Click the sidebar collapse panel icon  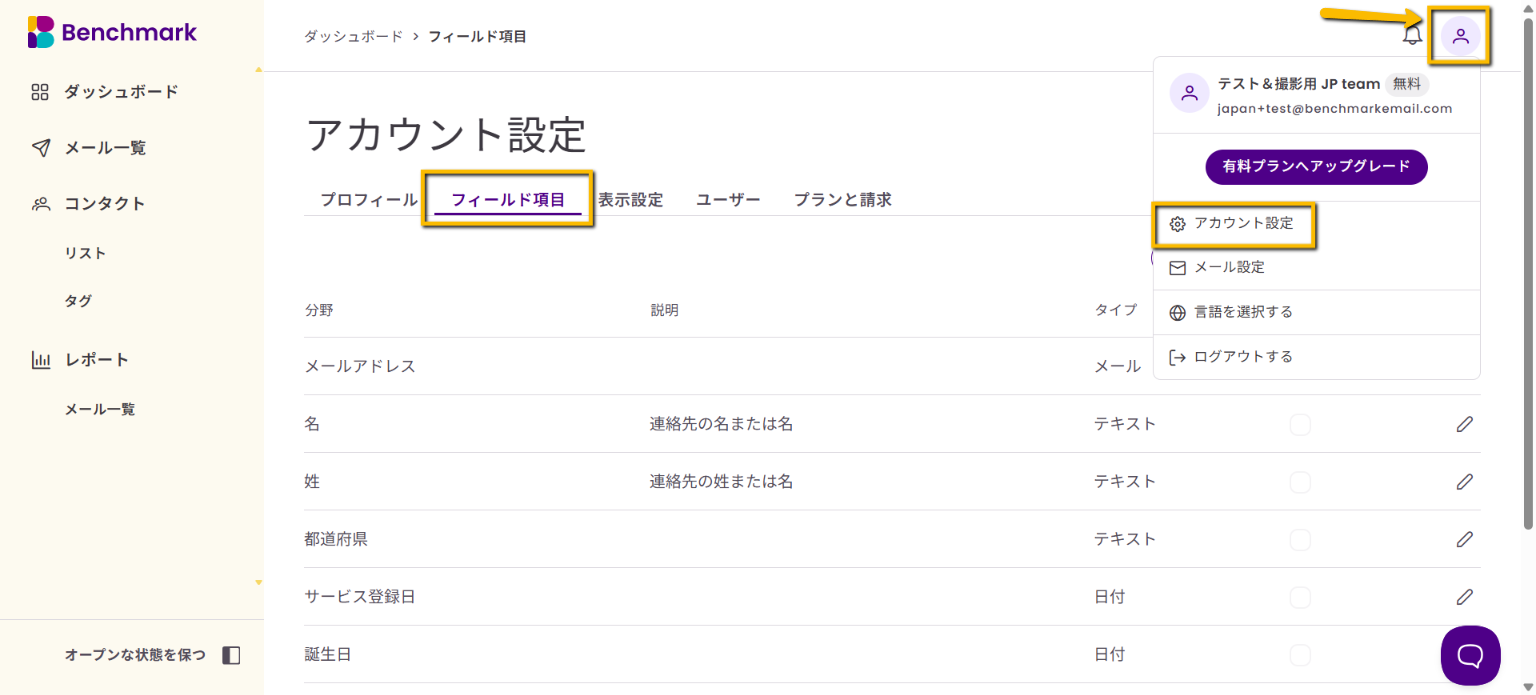231,655
